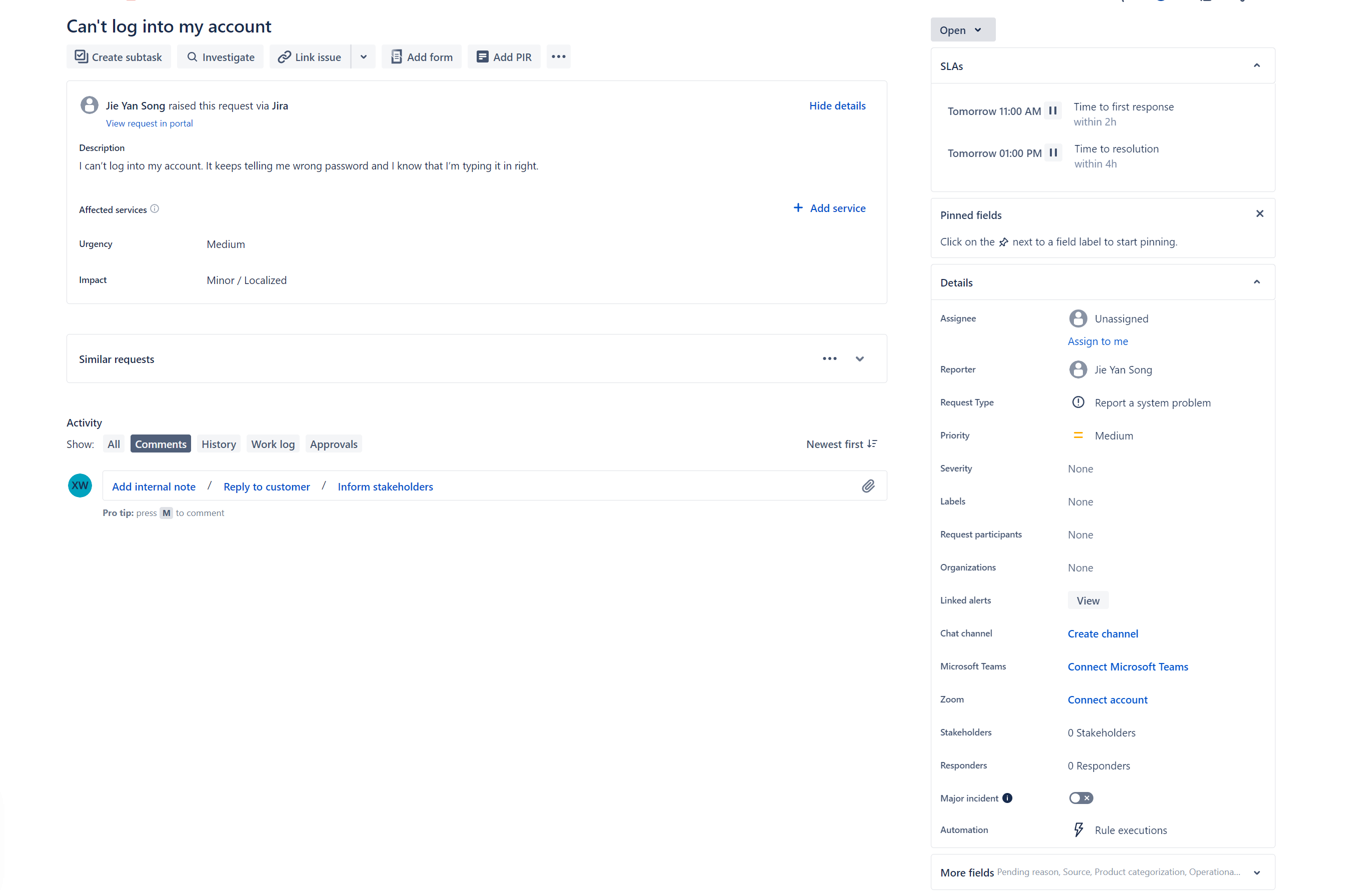Show All activity
This screenshot has width=1365, height=896.
(x=114, y=443)
